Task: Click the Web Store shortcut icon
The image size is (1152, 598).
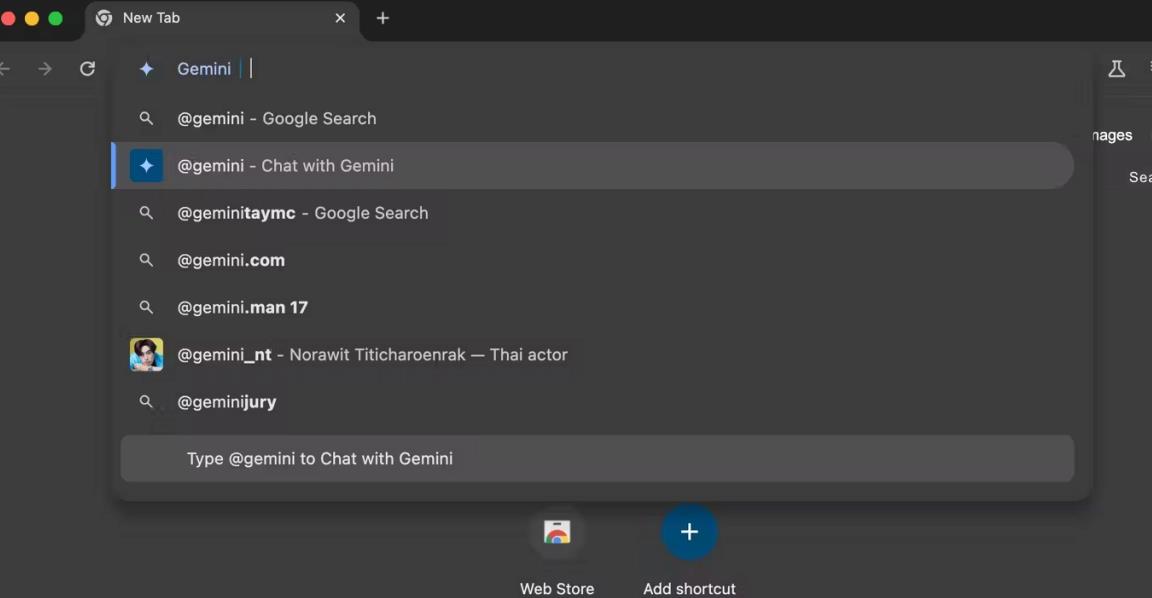Action: coord(557,532)
